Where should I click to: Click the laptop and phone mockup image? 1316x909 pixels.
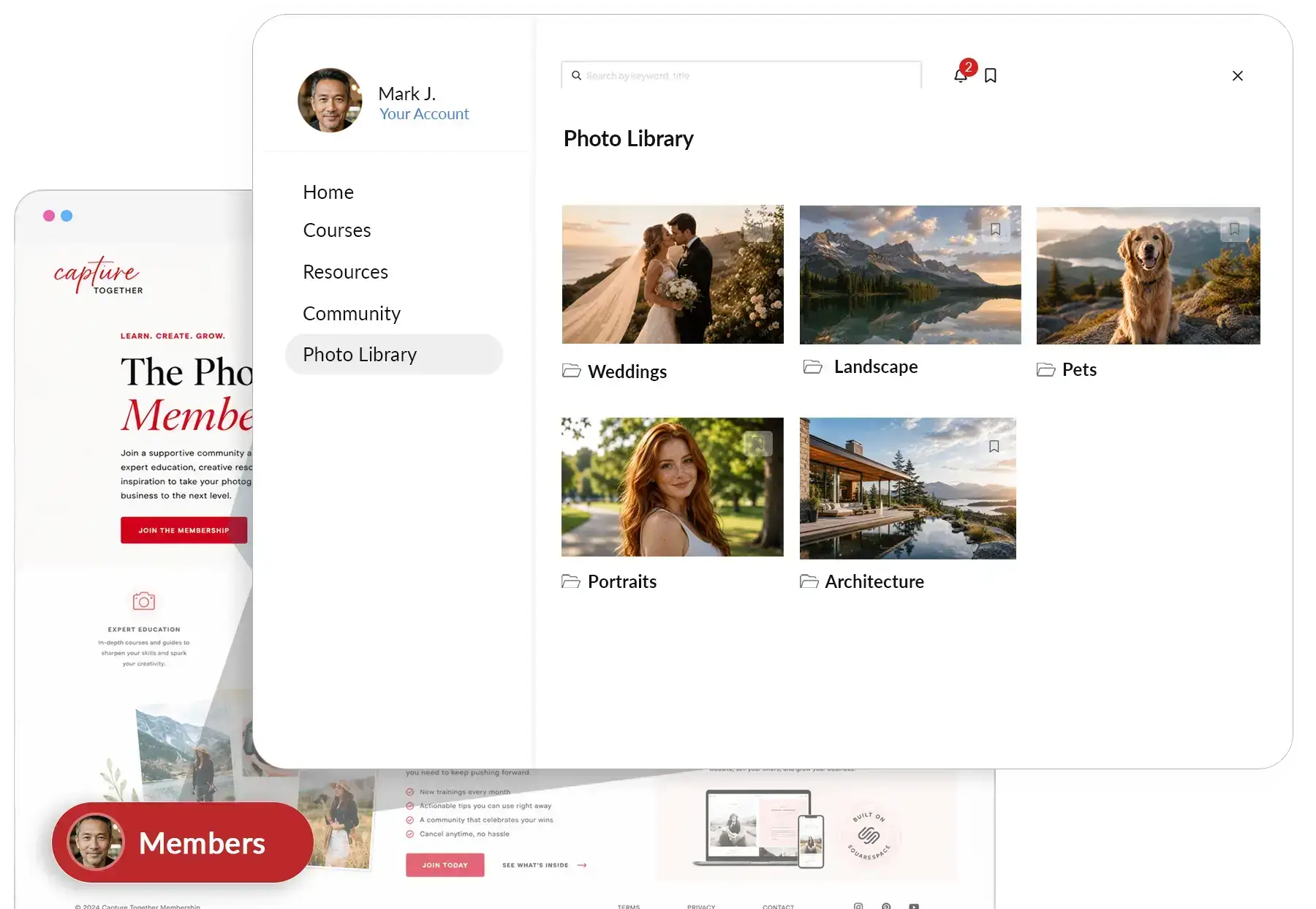pyautogui.click(x=759, y=829)
